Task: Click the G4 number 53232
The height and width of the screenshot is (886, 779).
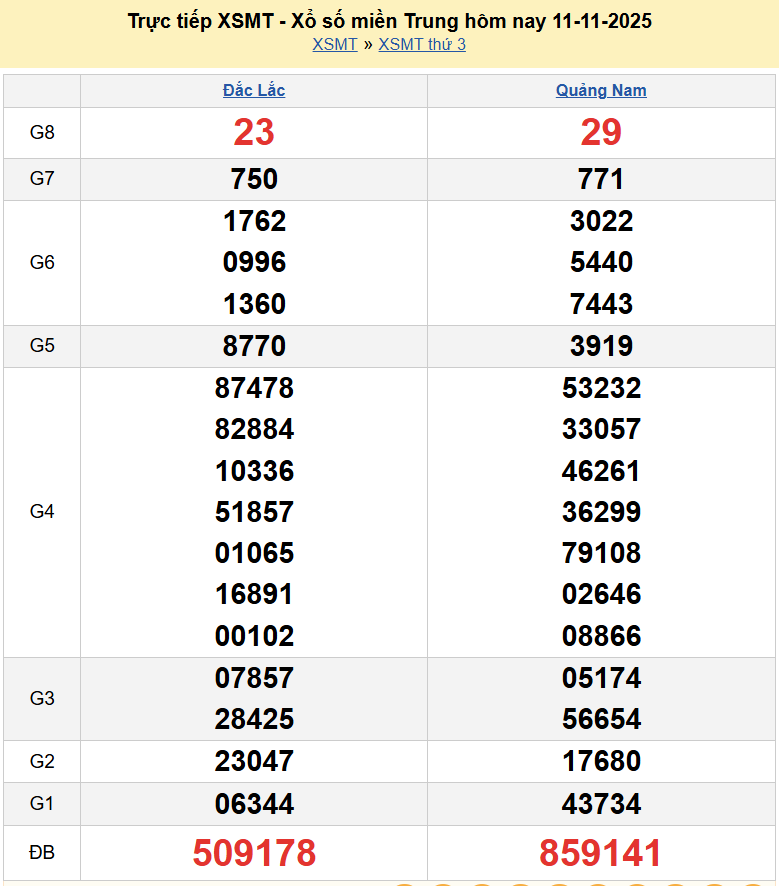Action: pyautogui.click(x=601, y=388)
